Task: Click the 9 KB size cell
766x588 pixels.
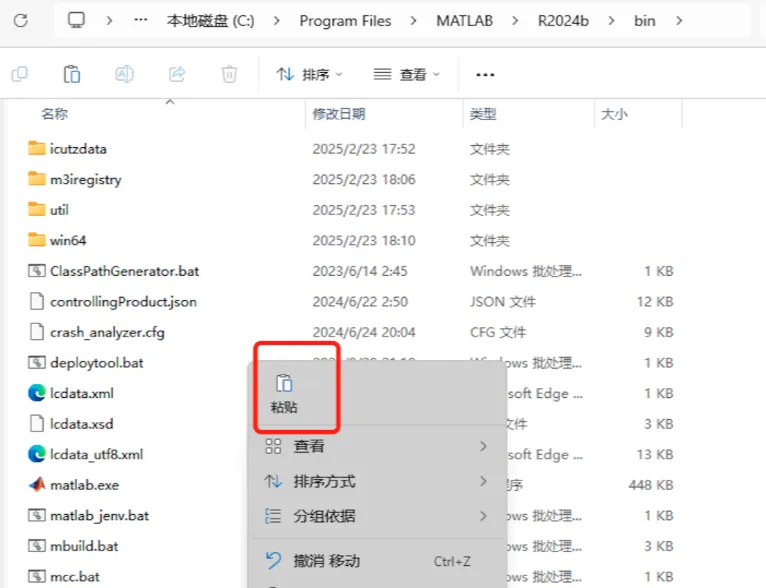Action: pos(659,332)
